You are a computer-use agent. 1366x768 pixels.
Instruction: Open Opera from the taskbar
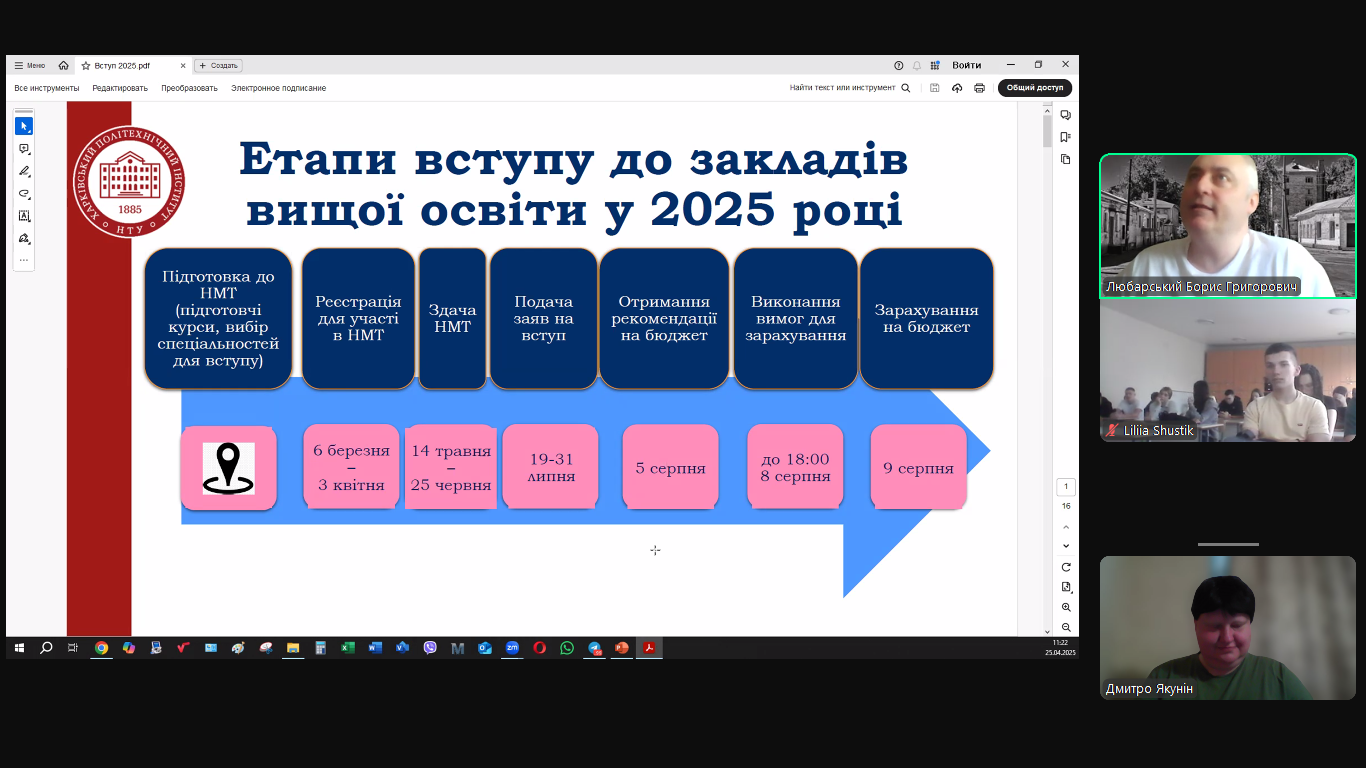click(x=540, y=648)
